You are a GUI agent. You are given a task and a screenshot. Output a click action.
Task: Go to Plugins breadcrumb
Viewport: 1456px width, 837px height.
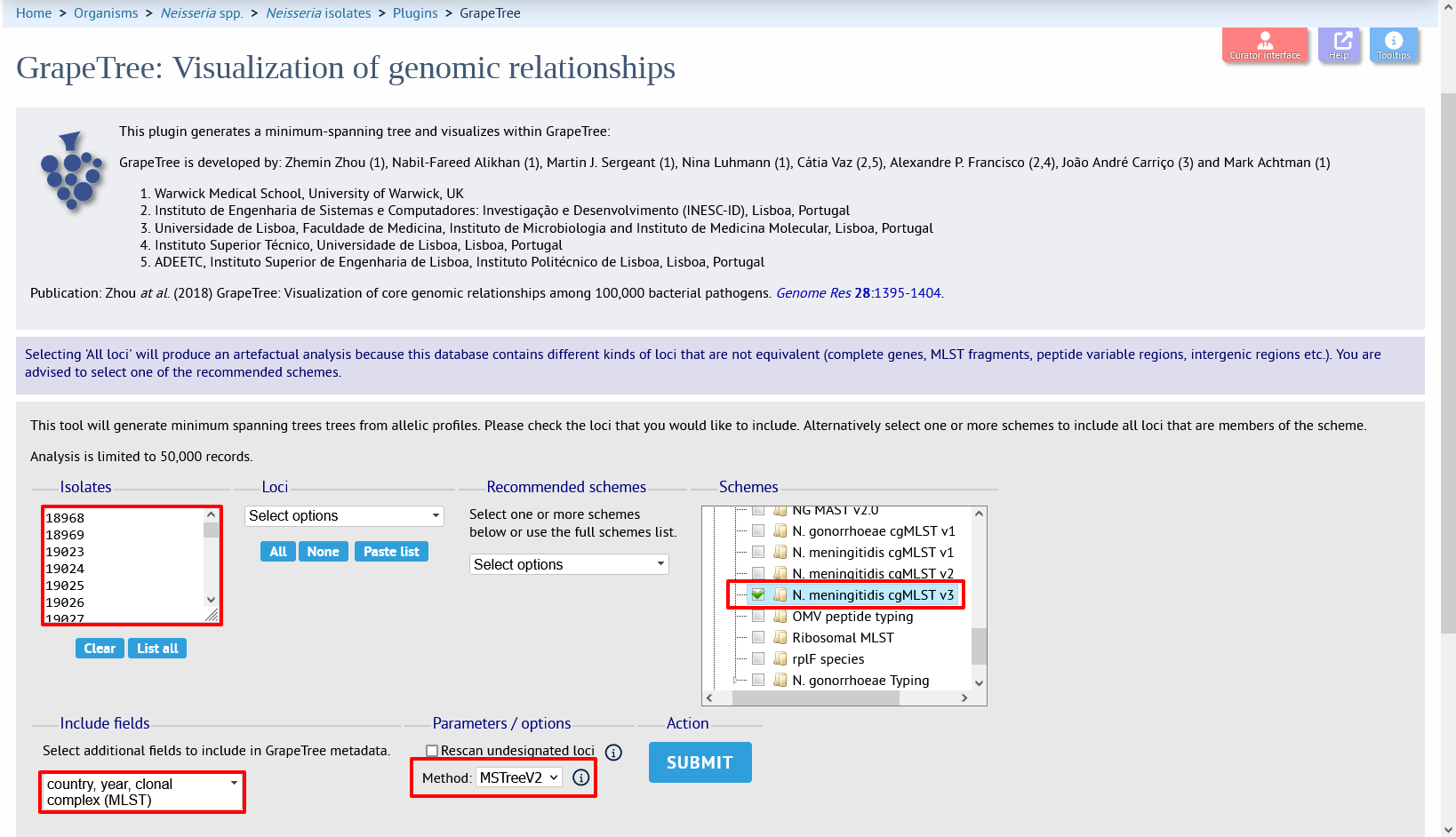415,13
